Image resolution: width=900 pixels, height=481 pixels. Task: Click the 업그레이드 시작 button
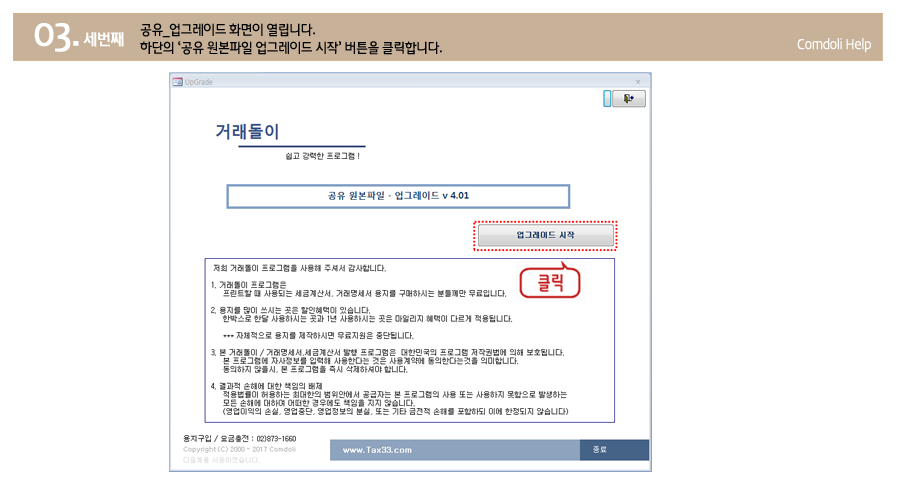(545, 235)
